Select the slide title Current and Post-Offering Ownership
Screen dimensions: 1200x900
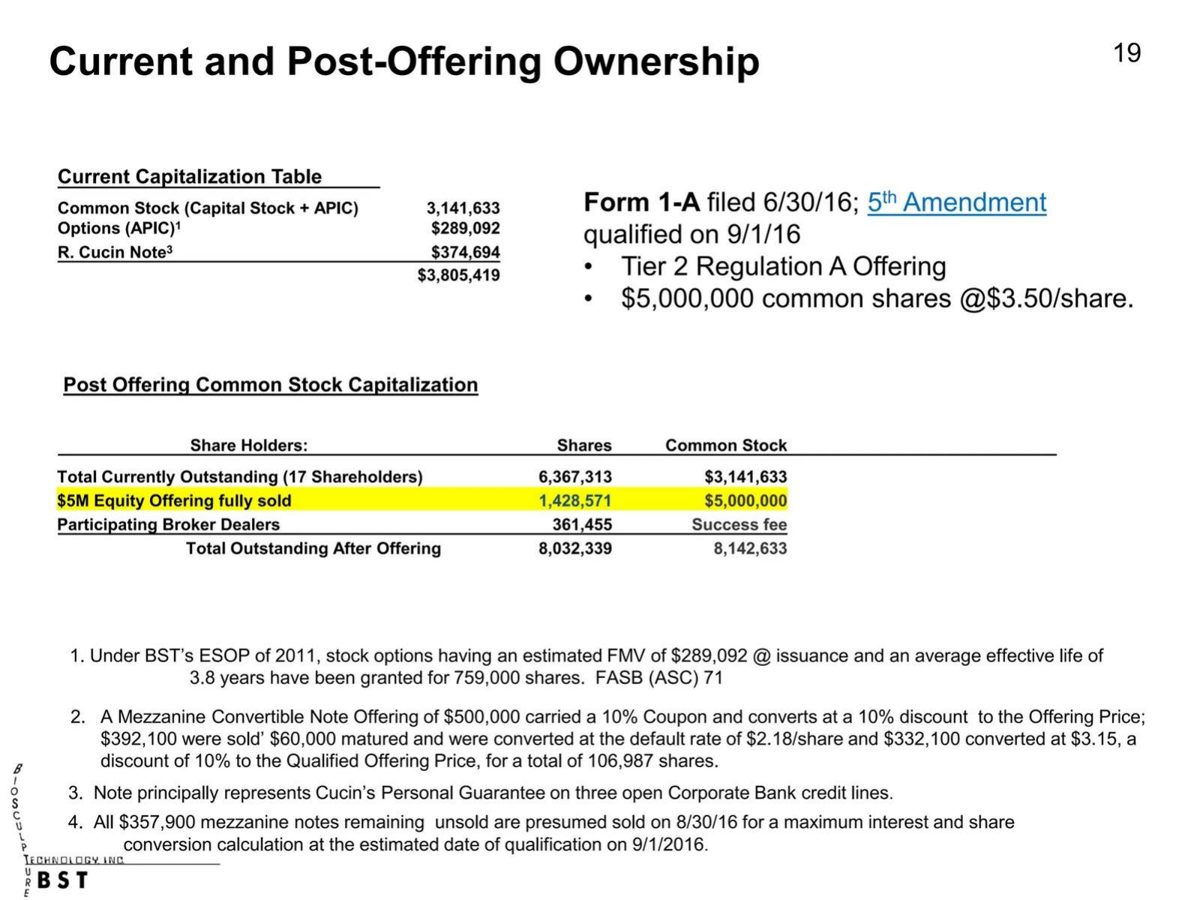(404, 62)
